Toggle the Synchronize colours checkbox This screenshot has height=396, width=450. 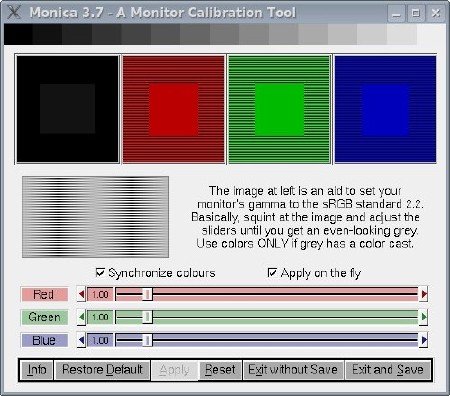pos(100,272)
